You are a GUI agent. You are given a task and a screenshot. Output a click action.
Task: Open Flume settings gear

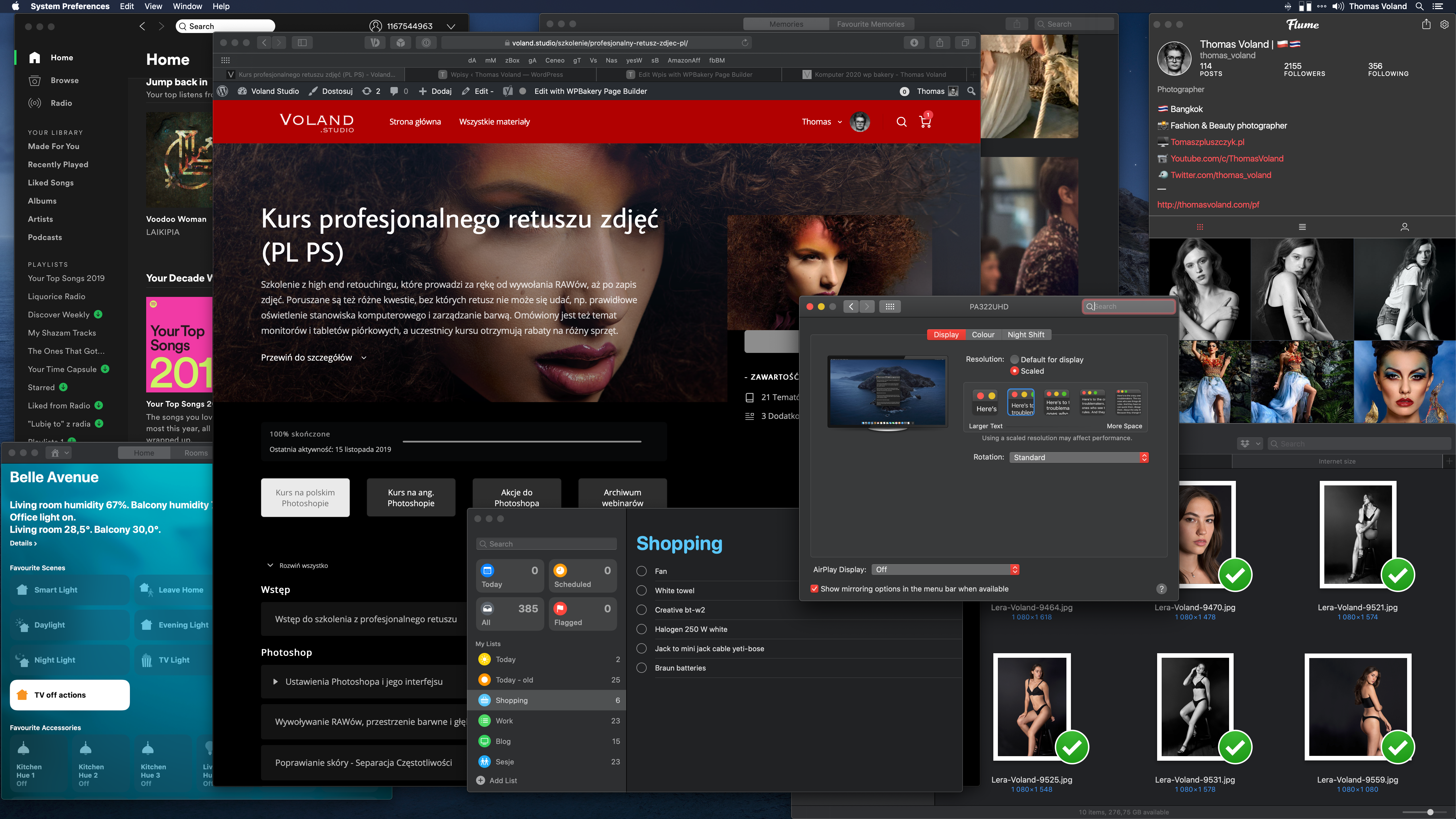[x=1444, y=24]
